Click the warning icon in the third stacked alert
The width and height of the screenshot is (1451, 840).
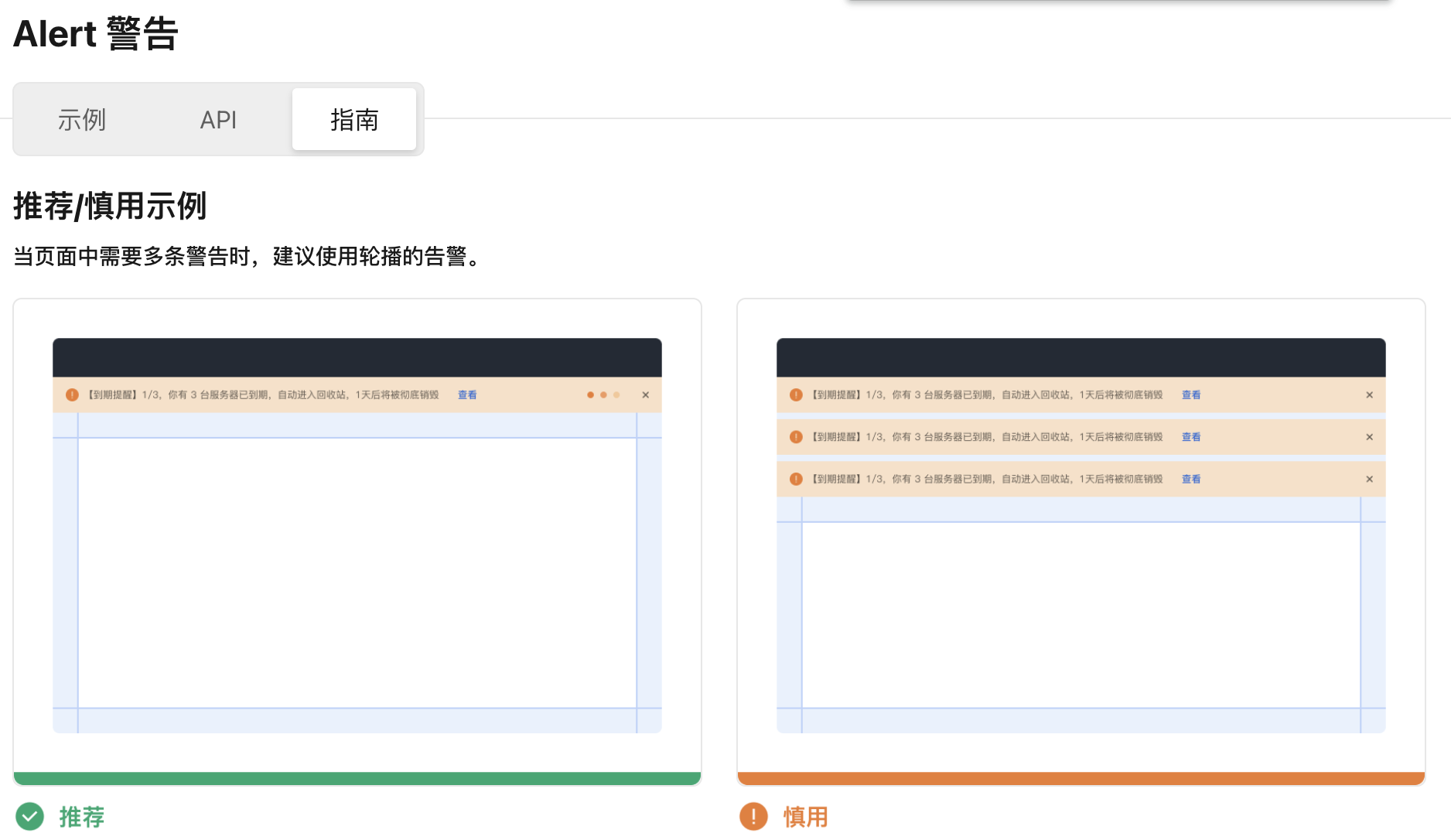pyautogui.click(x=796, y=479)
